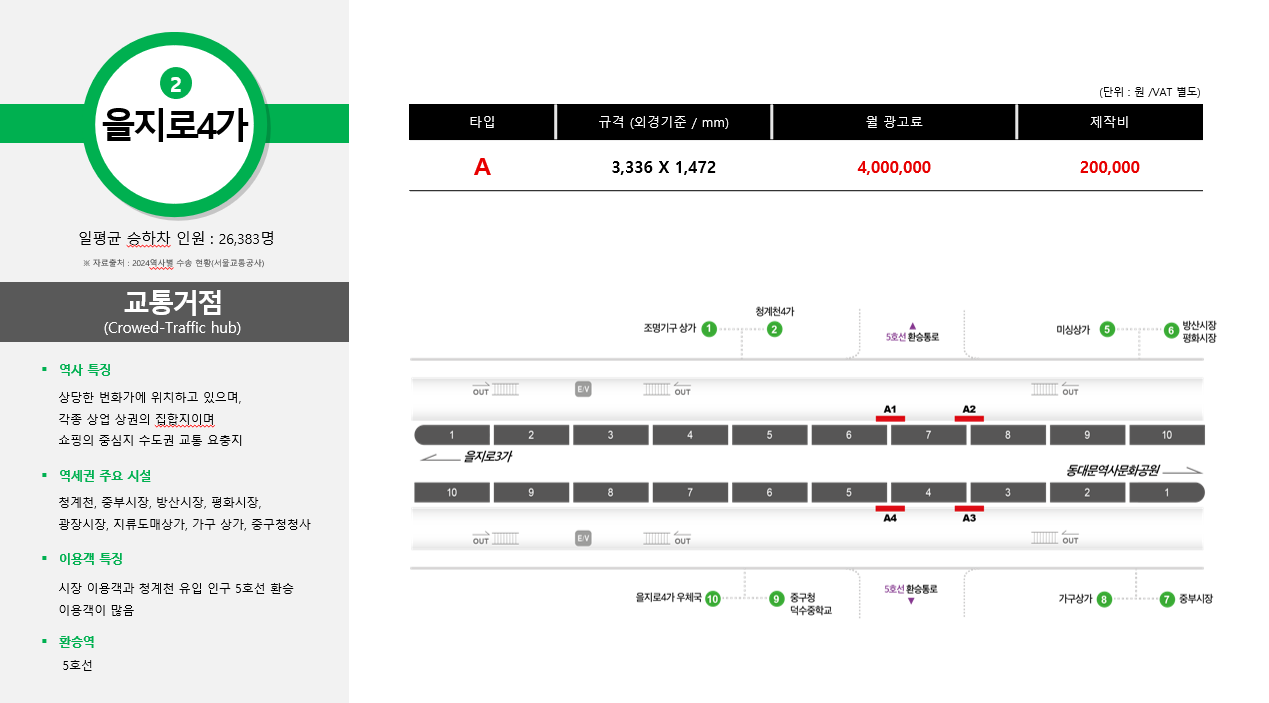
Task: Click the 월 광고료 table header
Action: 894,122
